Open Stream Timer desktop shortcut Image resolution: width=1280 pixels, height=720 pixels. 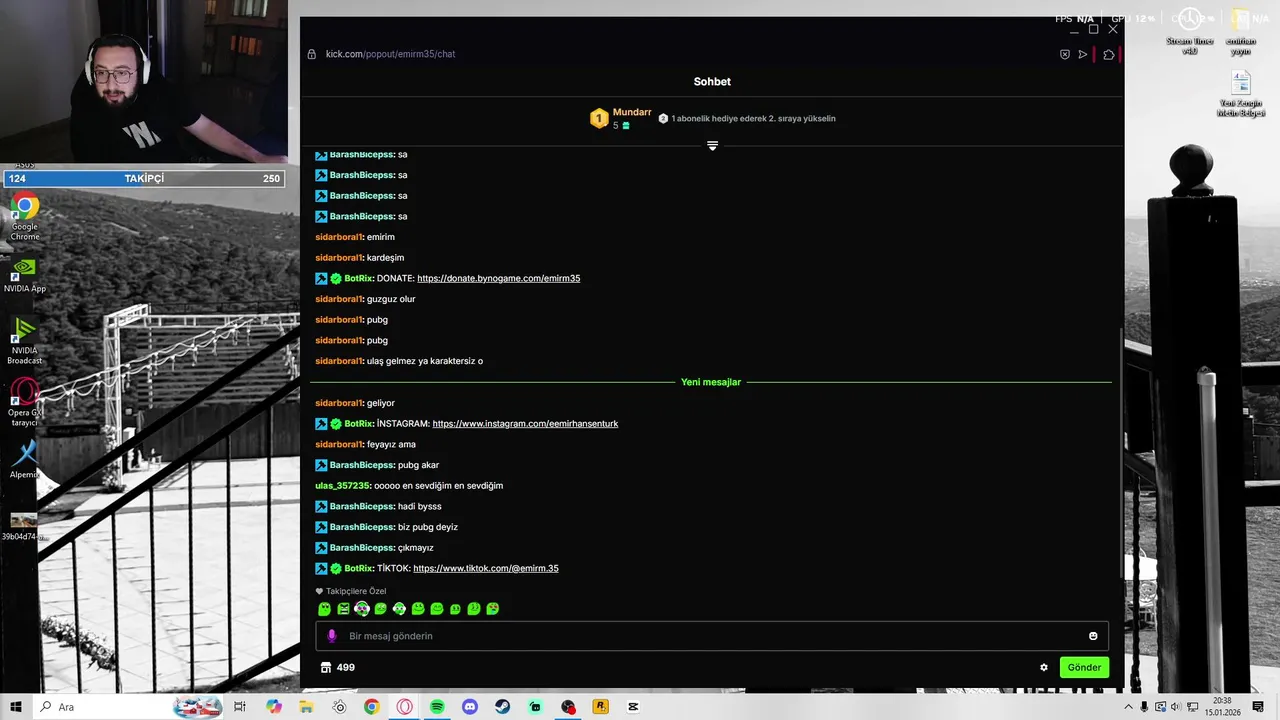click(1190, 30)
